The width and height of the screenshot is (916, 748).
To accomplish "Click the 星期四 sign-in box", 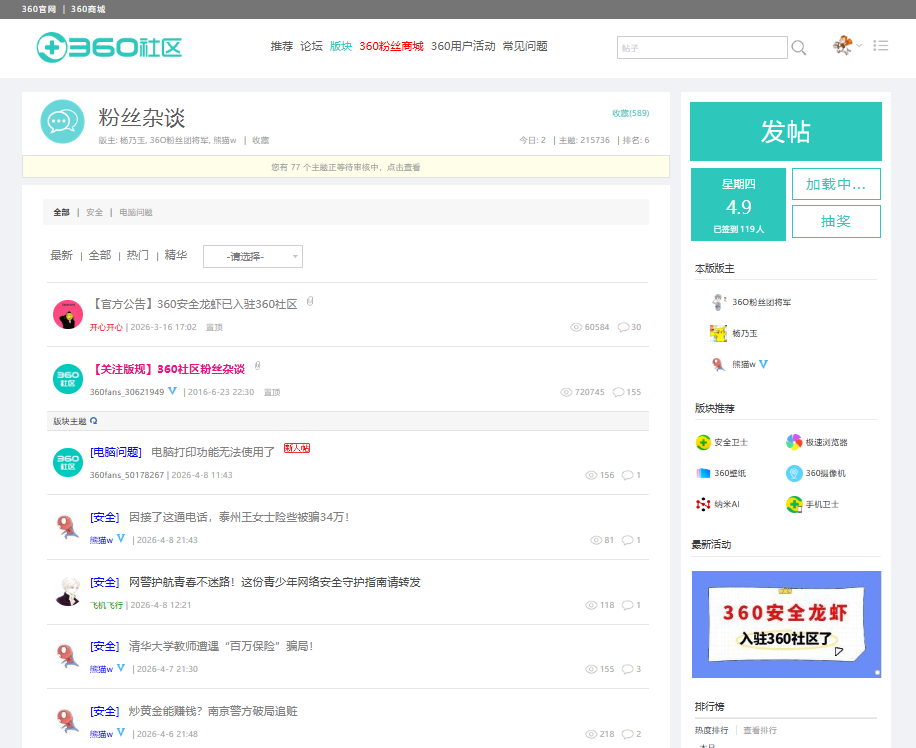I will click(738, 205).
